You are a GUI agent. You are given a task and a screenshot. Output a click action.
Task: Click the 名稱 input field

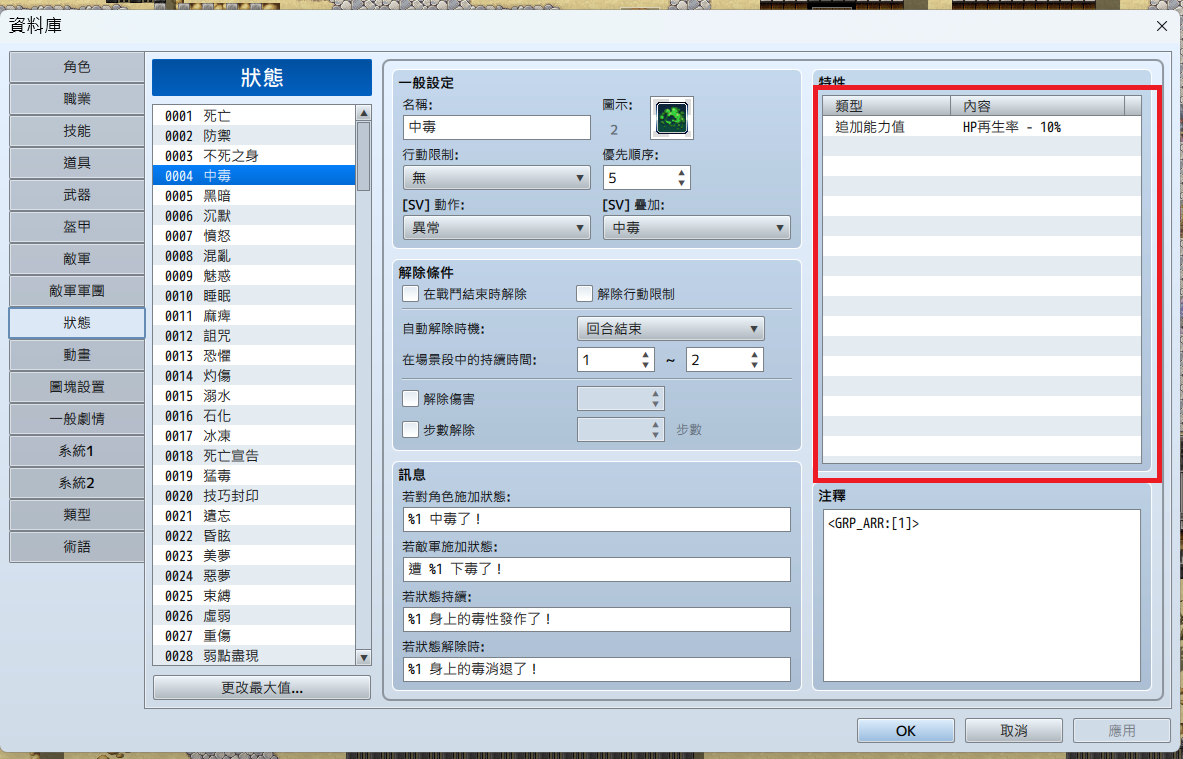496,128
